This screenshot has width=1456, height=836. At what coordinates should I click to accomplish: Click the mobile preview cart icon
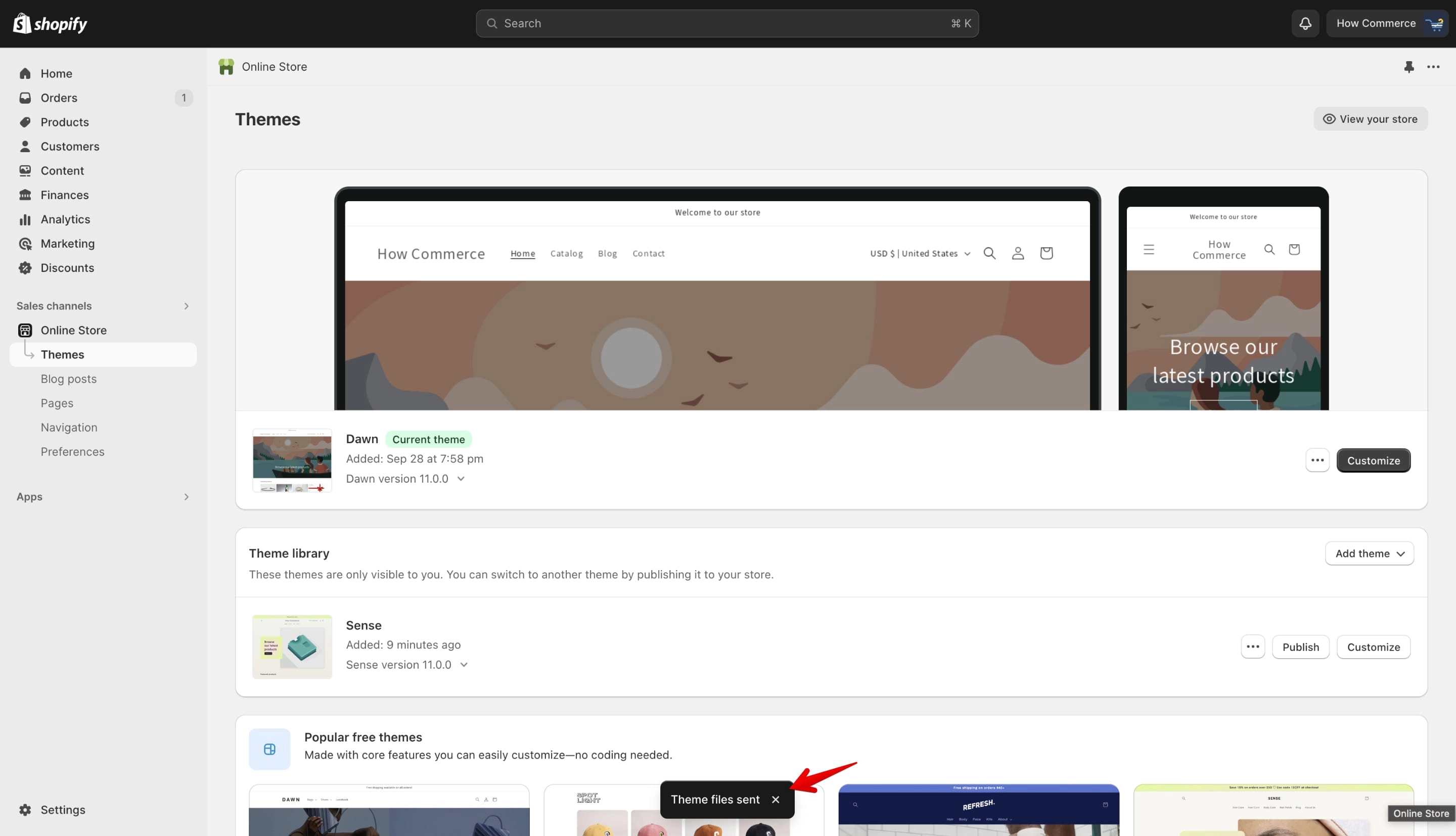[1294, 250]
